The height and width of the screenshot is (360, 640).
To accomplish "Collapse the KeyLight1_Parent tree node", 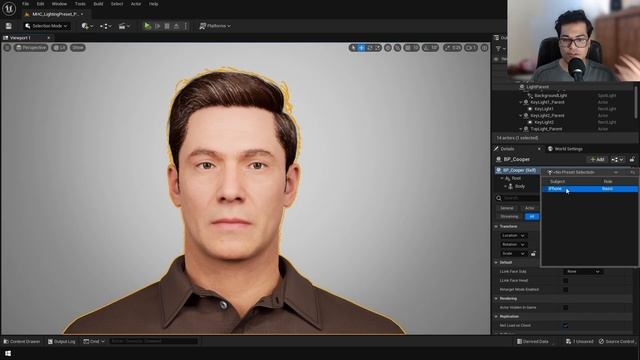I will click(521, 102).
